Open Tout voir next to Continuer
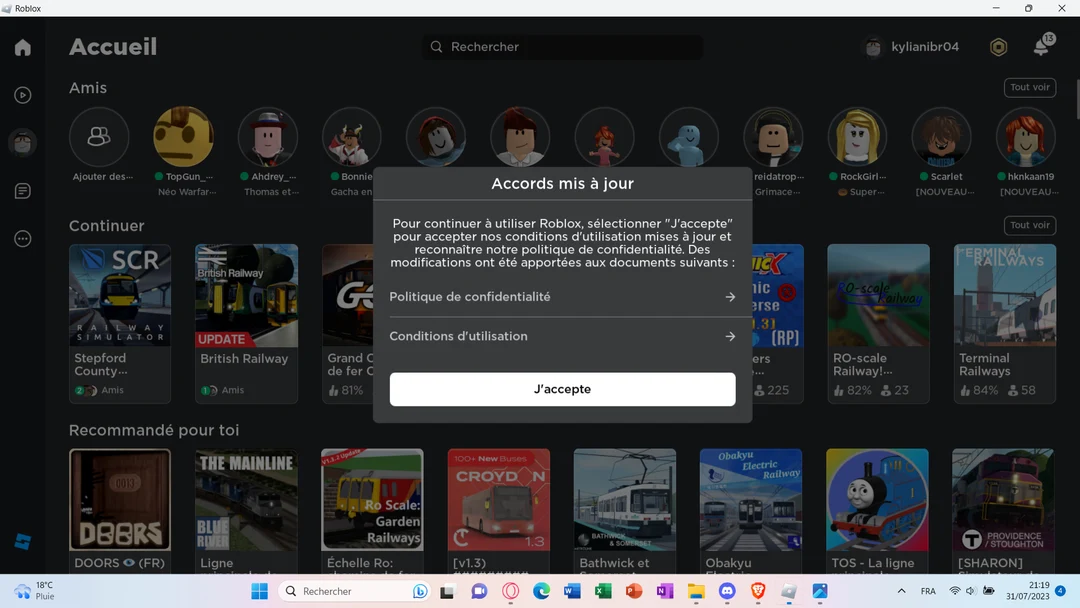 [x=1029, y=225]
